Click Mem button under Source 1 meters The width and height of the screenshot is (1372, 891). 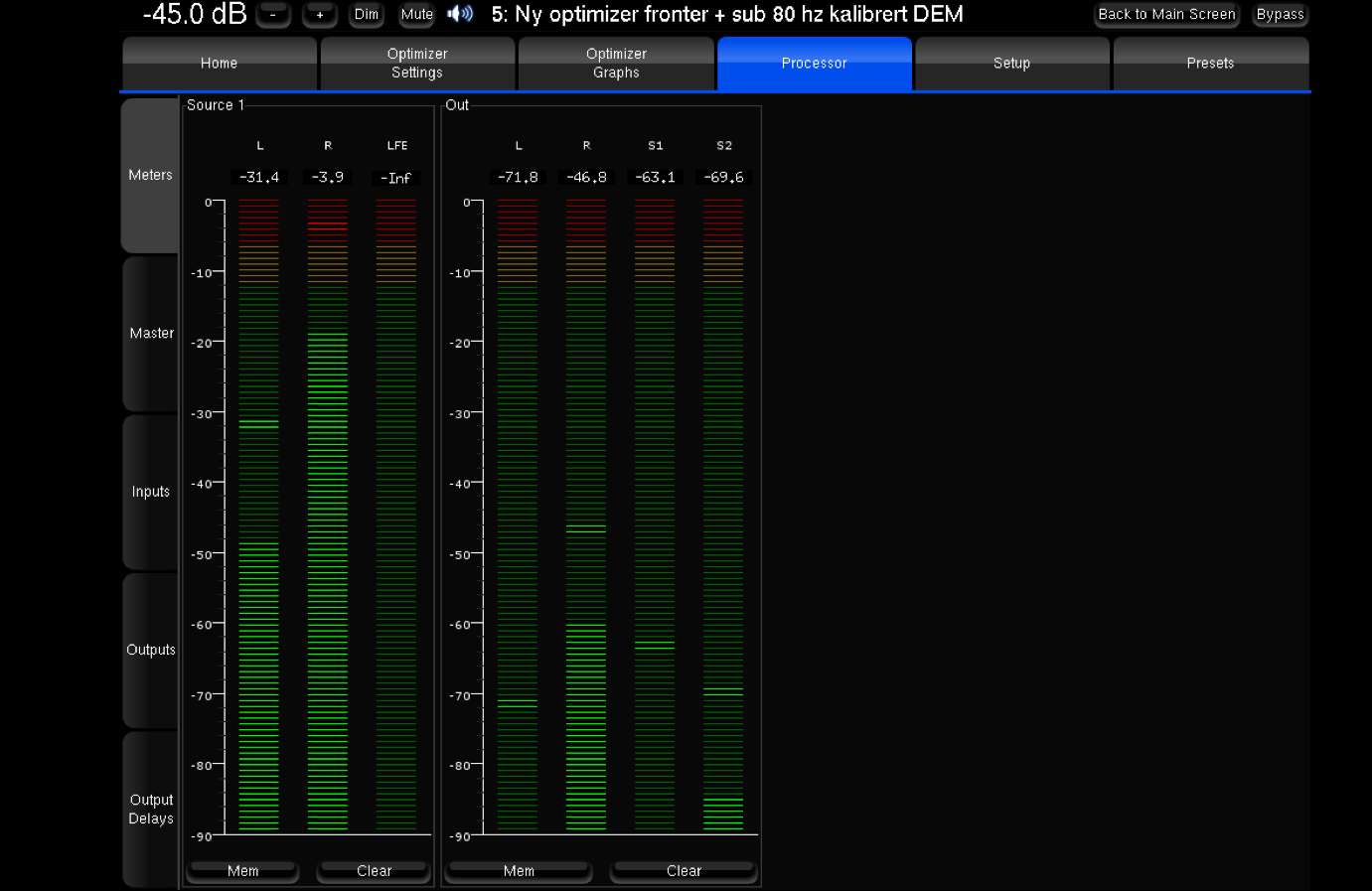tap(243, 871)
